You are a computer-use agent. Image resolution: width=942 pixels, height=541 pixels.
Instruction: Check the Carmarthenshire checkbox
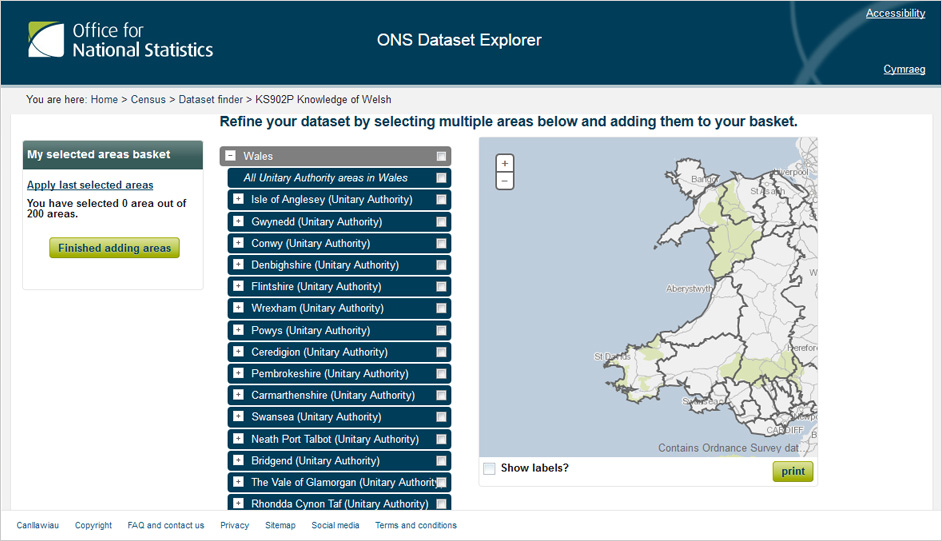click(x=442, y=395)
